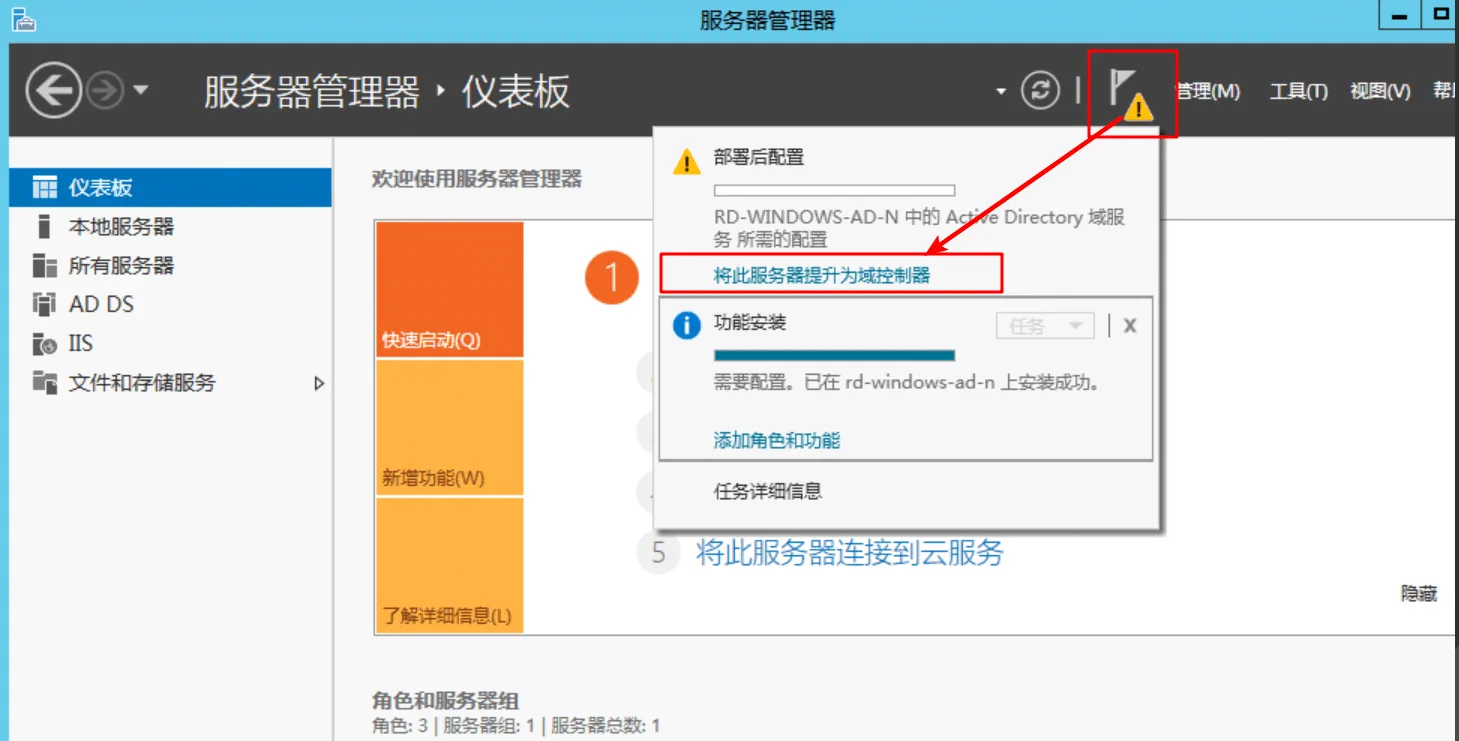
Task: Click the 添加角色和功能 link
Action: [x=777, y=440]
